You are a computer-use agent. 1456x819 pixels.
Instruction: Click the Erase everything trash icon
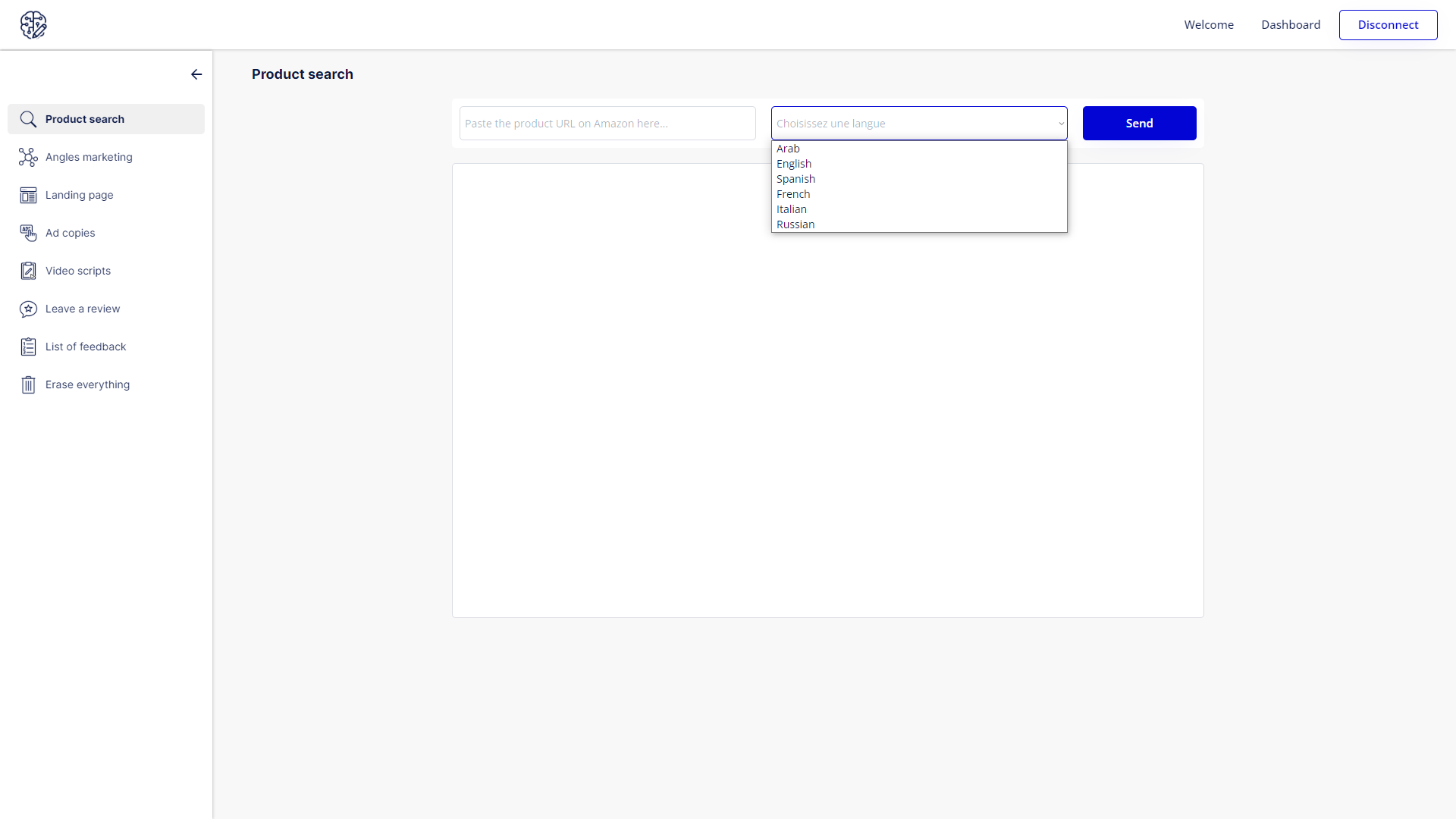click(x=28, y=384)
